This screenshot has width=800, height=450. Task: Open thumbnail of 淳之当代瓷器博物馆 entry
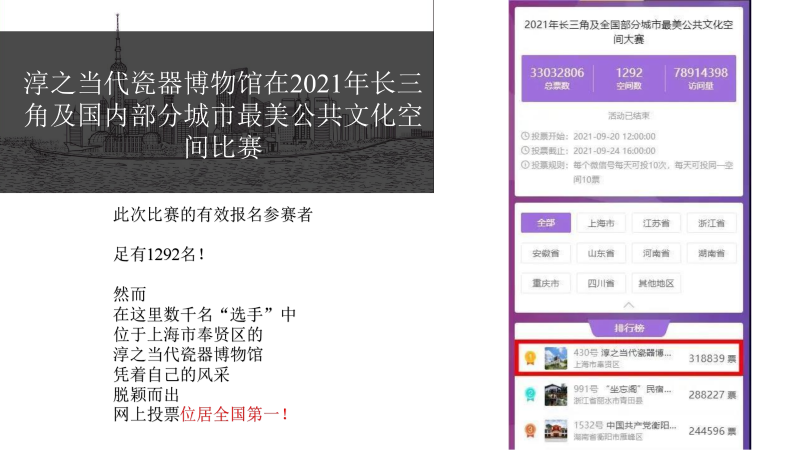(x=557, y=359)
